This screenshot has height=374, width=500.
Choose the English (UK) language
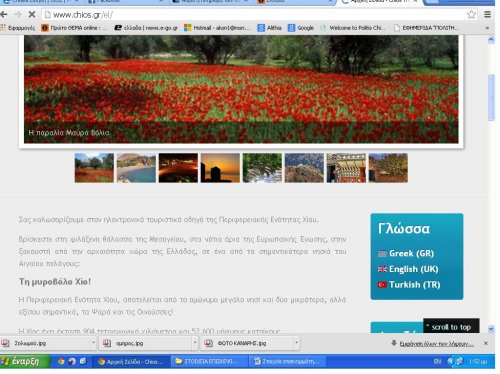click(414, 269)
